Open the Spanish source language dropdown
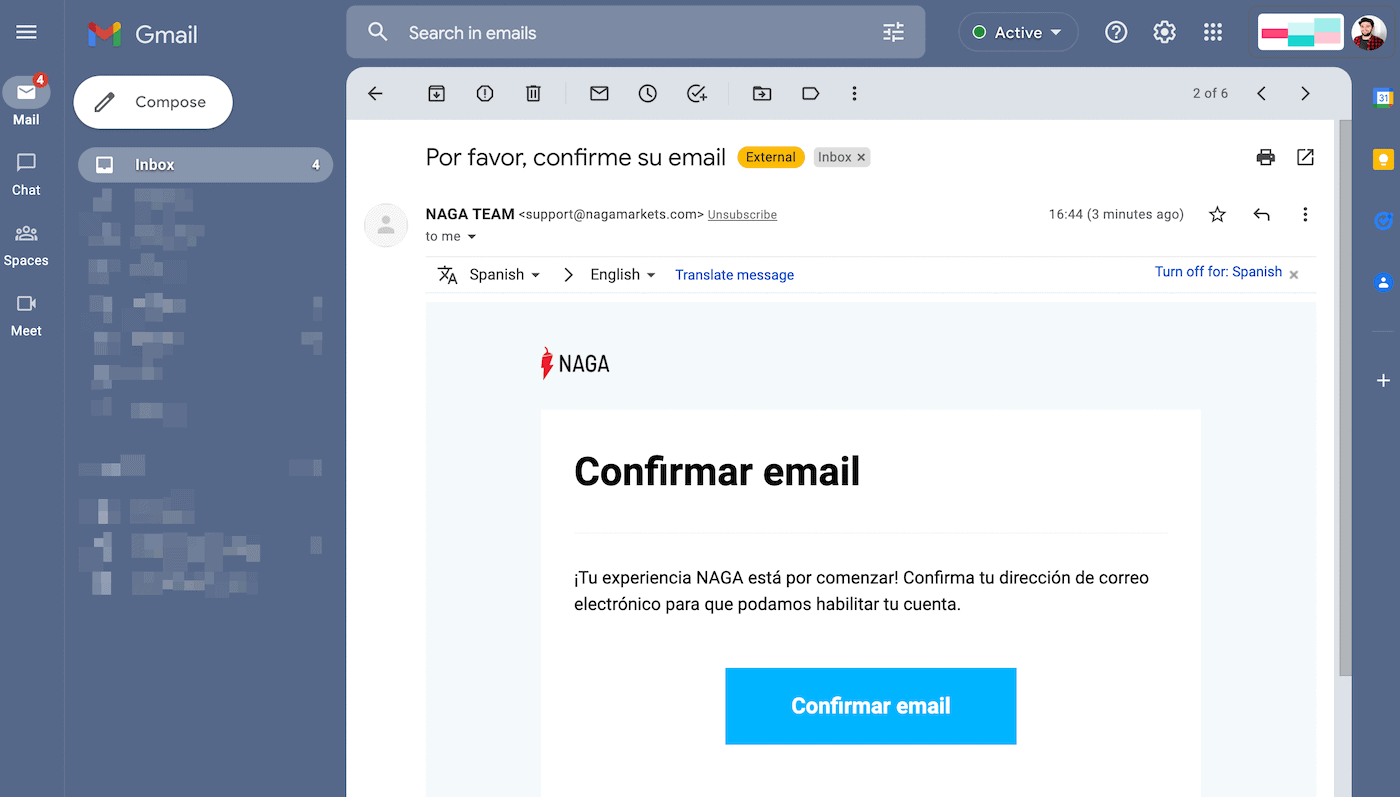The width and height of the screenshot is (1400, 797). pyautogui.click(x=505, y=275)
